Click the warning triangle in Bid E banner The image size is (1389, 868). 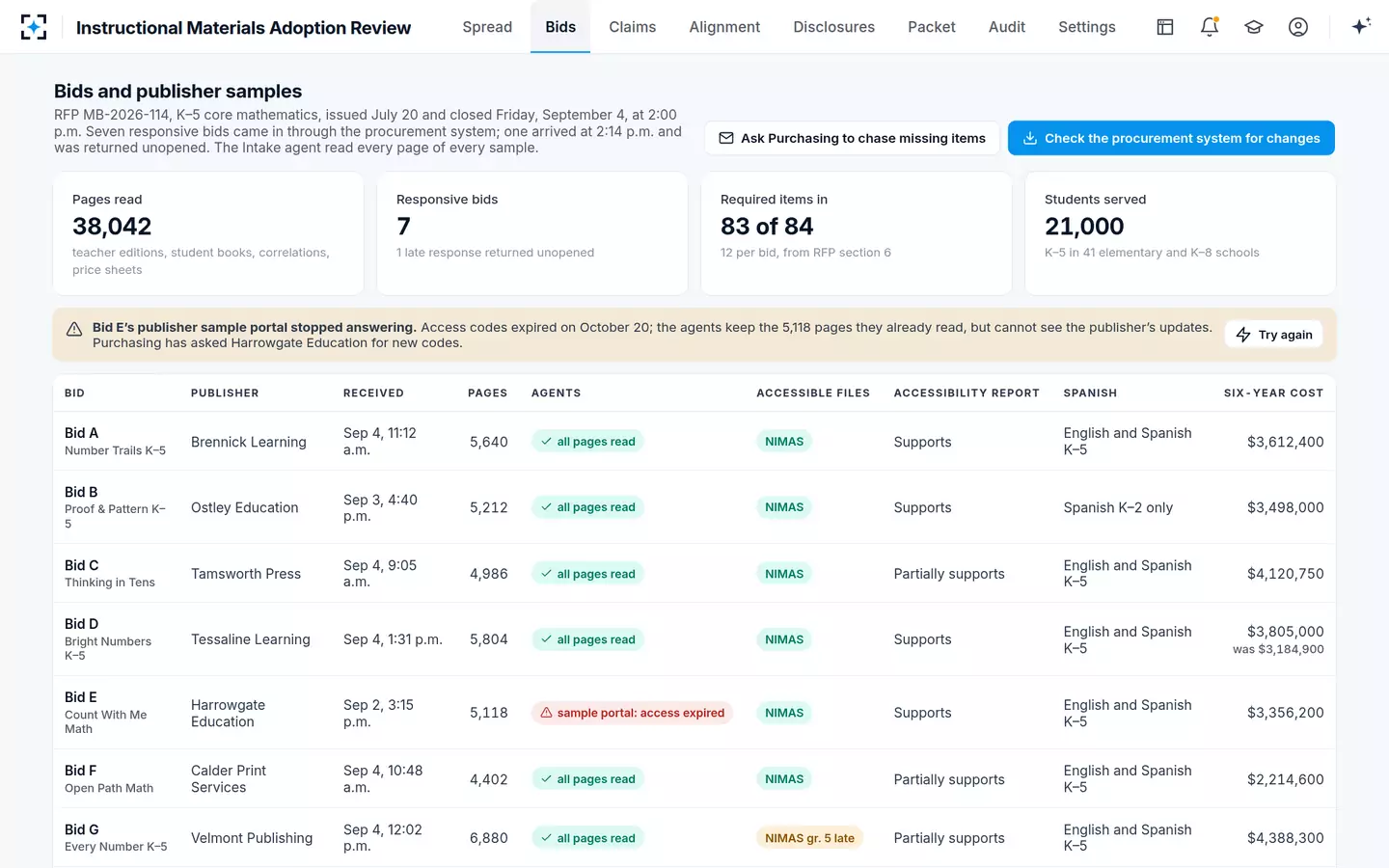click(74, 329)
